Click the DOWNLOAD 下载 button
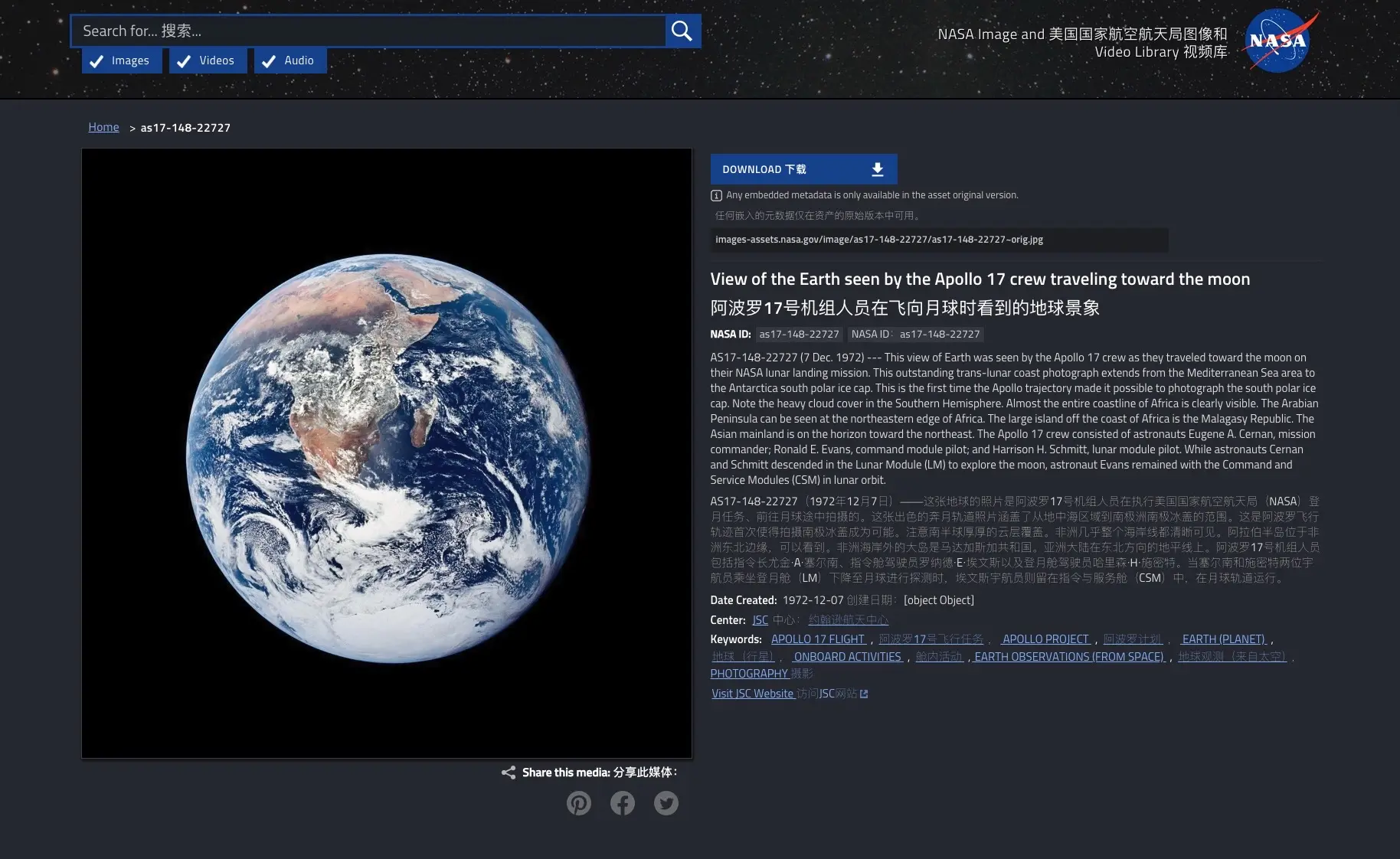Viewport: 1400px width, 859px height. point(803,169)
